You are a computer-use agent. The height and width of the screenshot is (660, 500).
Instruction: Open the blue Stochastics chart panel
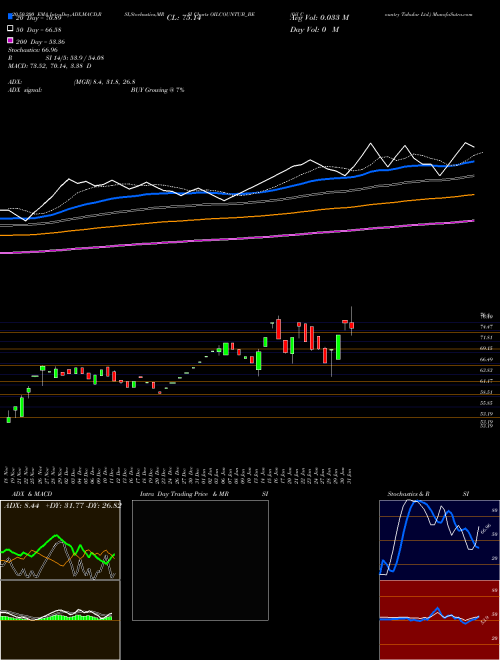439,540
